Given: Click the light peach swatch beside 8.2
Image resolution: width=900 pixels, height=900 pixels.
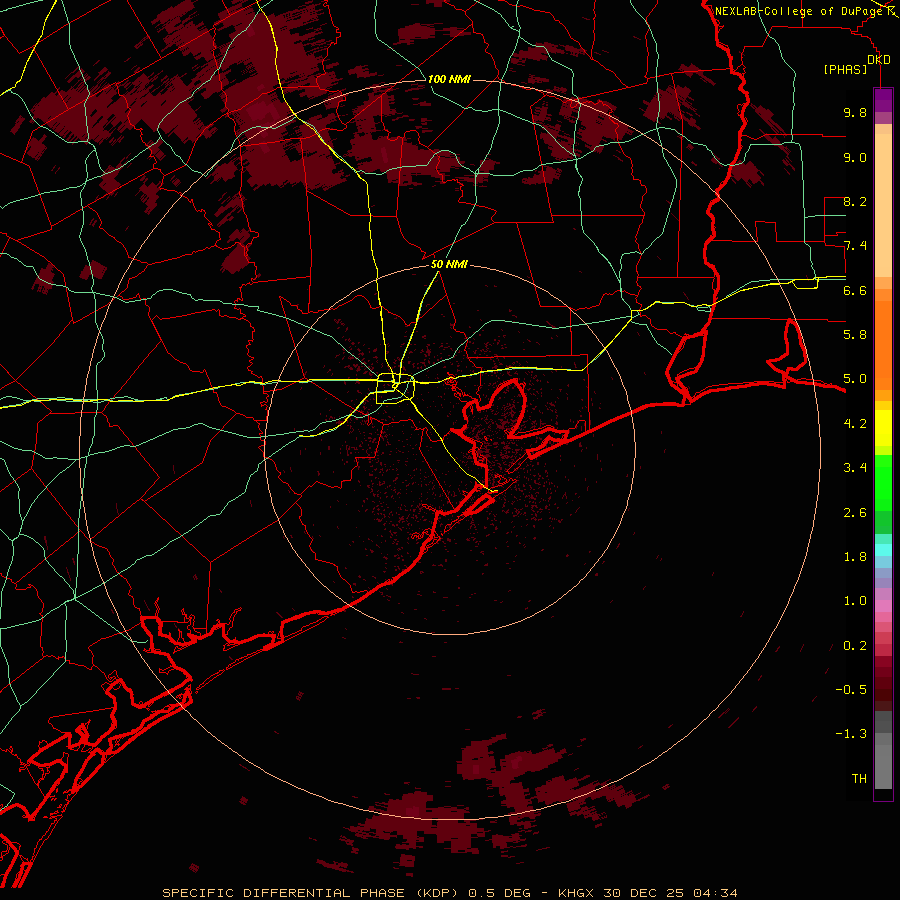Looking at the screenshot, I should point(883,205).
